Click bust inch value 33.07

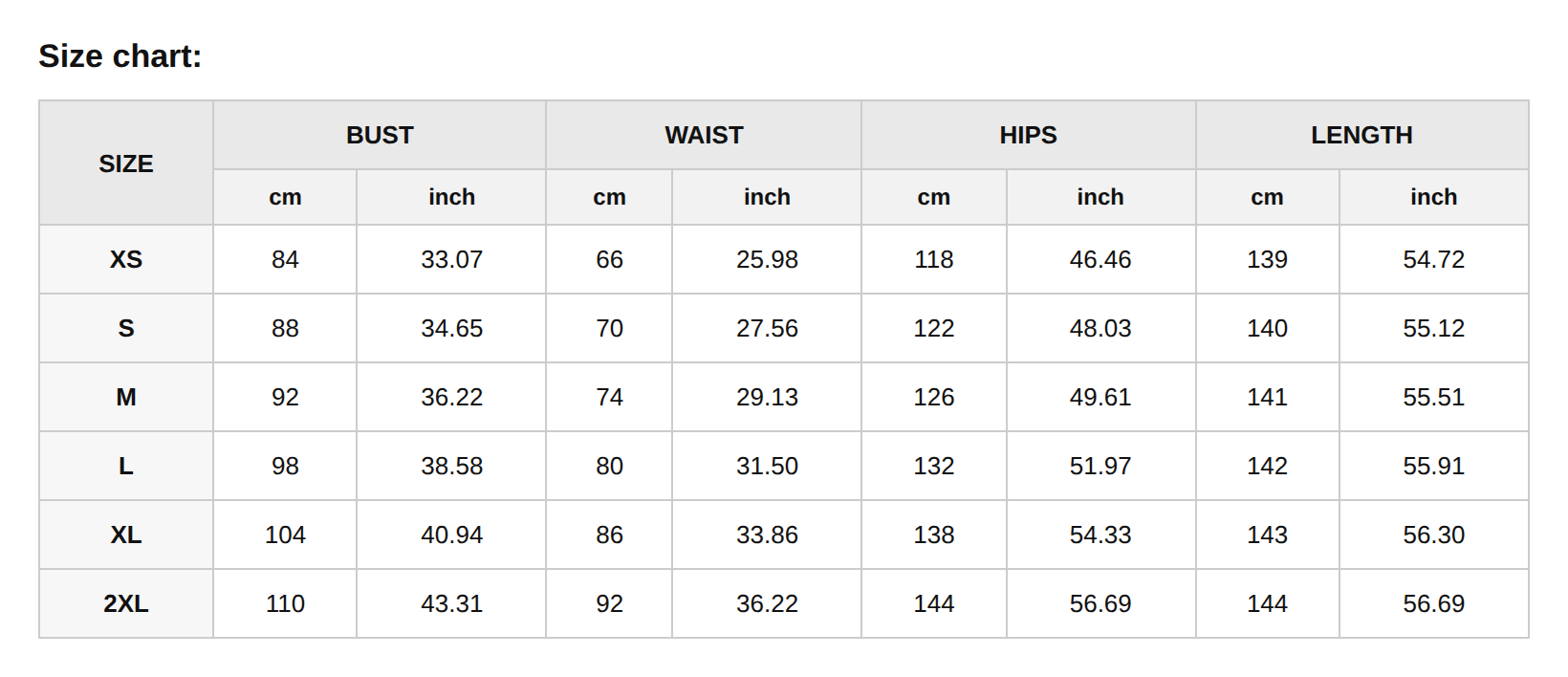451,259
